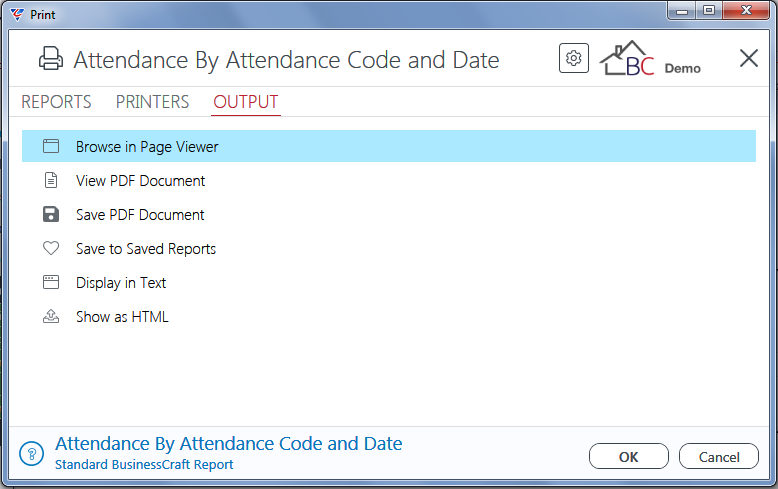Click the View PDF Document page icon
778x489 pixels.
coord(51,180)
